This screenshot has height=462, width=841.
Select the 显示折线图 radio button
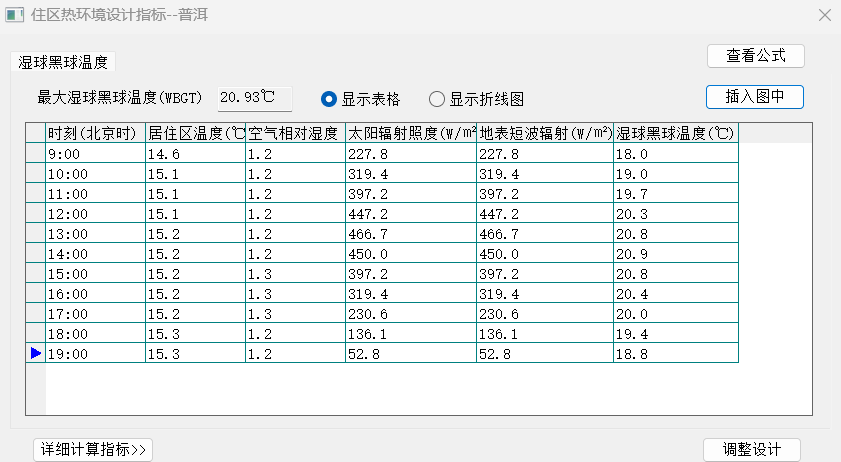pos(436,99)
